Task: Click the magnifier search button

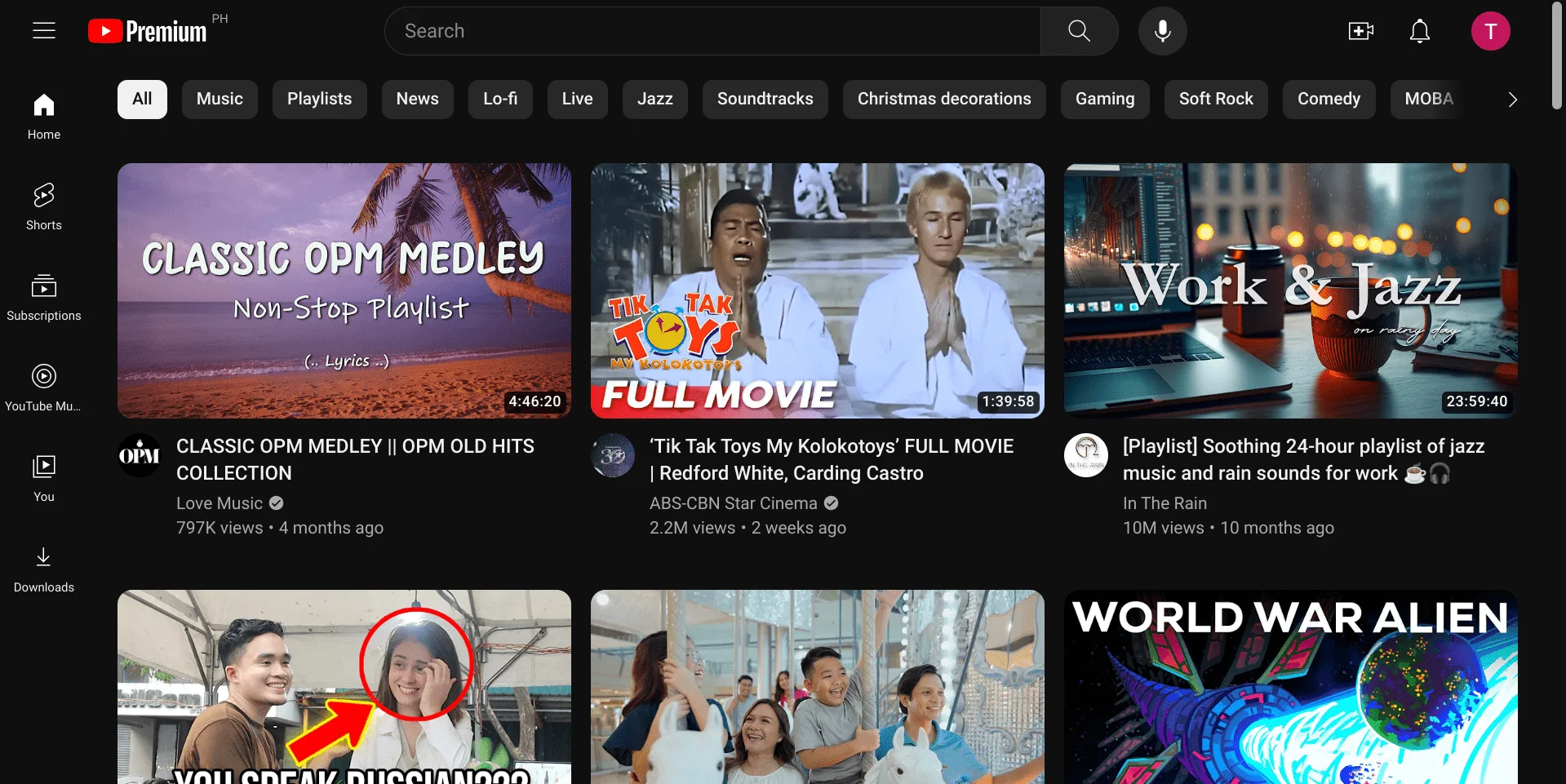Action: 1079,31
